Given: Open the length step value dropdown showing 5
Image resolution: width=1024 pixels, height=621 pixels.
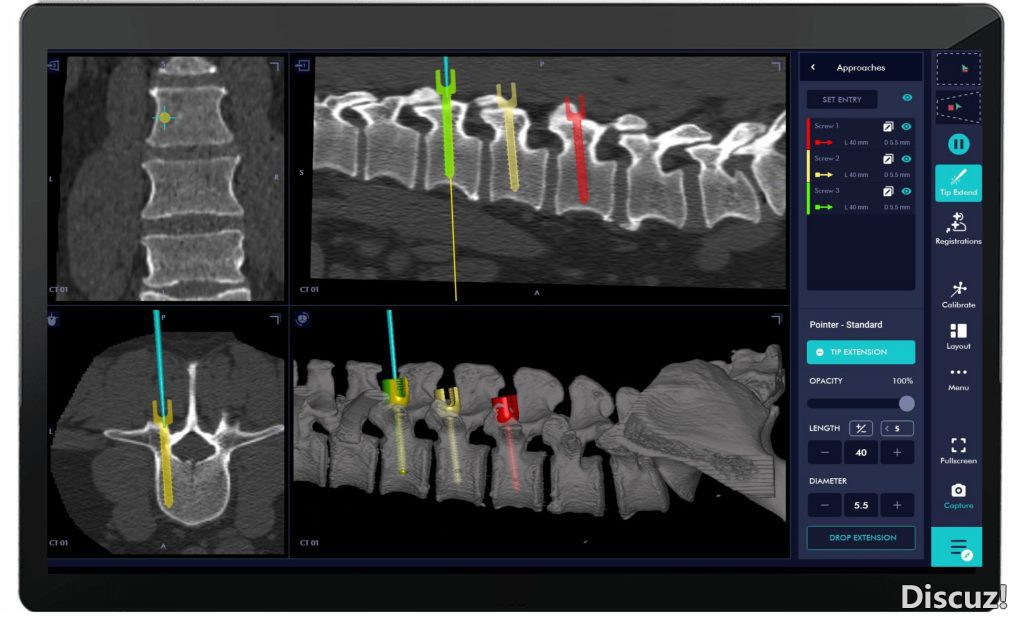Looking at the screenshot, I should click(897, 428).
